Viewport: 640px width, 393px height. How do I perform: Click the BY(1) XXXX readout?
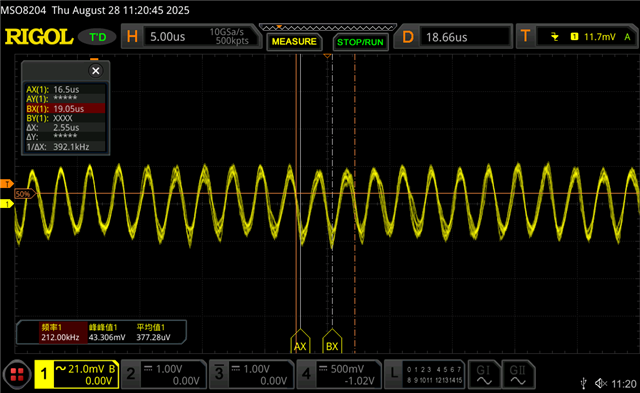point(65,118)
